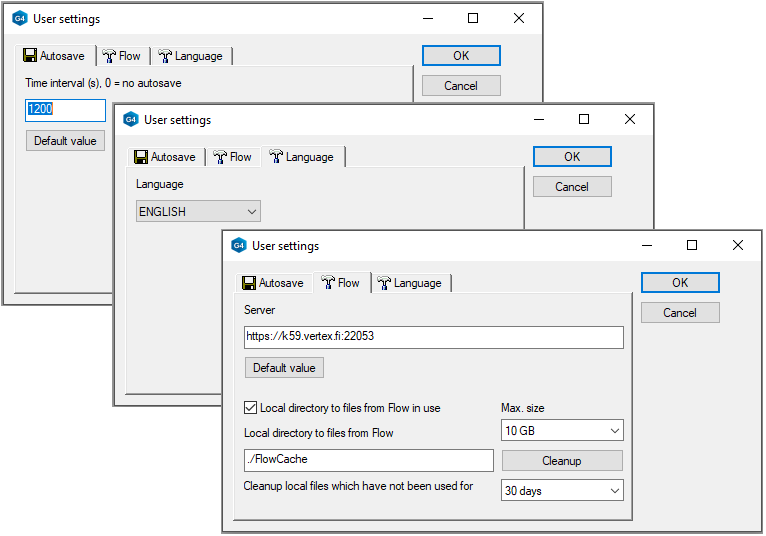
Task: Click the hammer icon on the front Language tab
Action: 384,283
